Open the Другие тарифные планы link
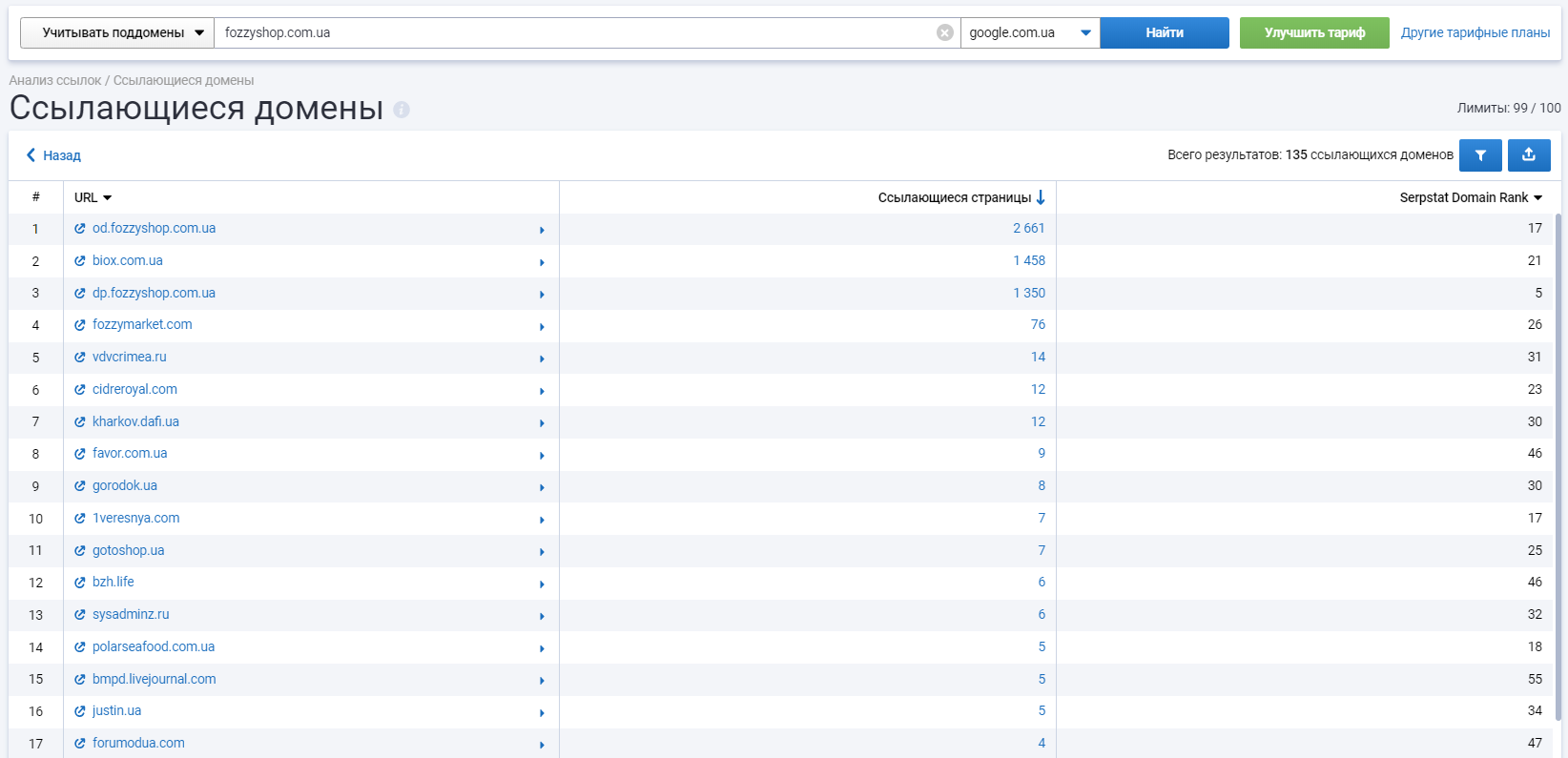 1475,32
